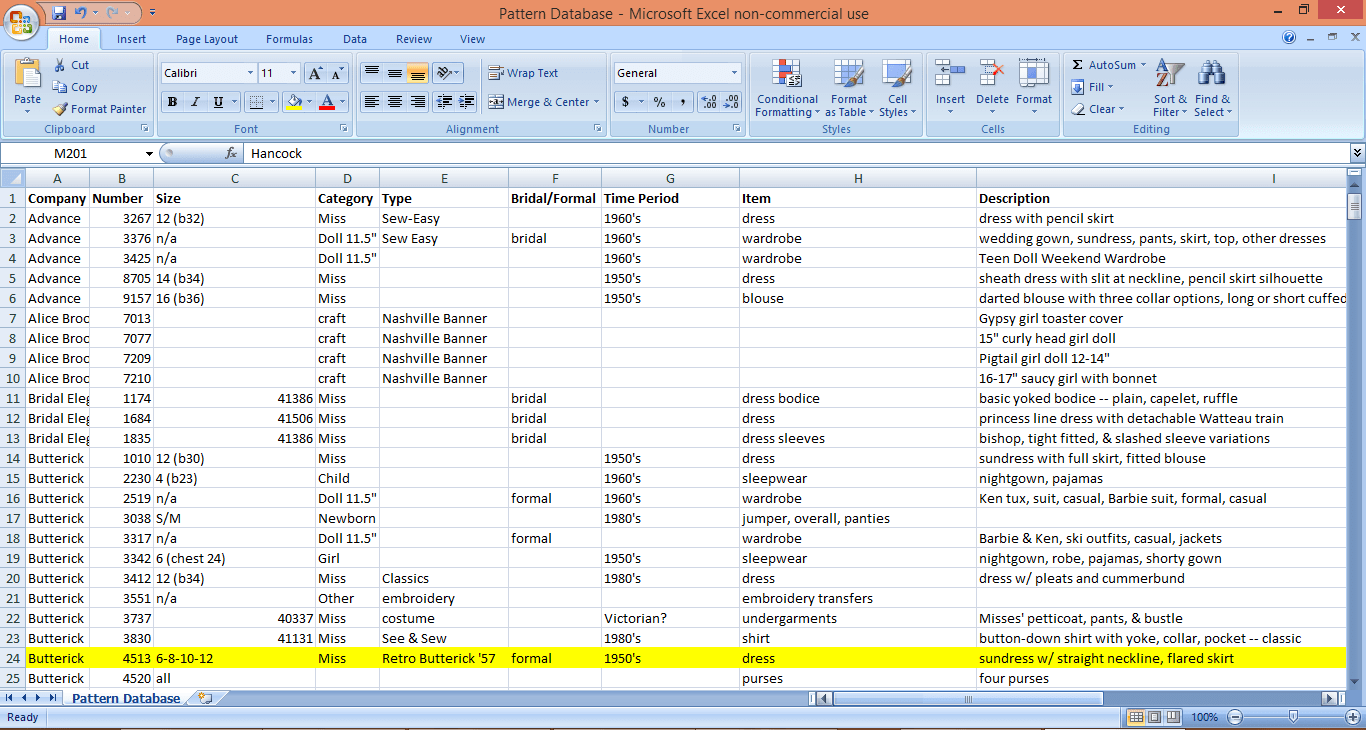Click the formula bar containing Hancock

click(797, 153)
